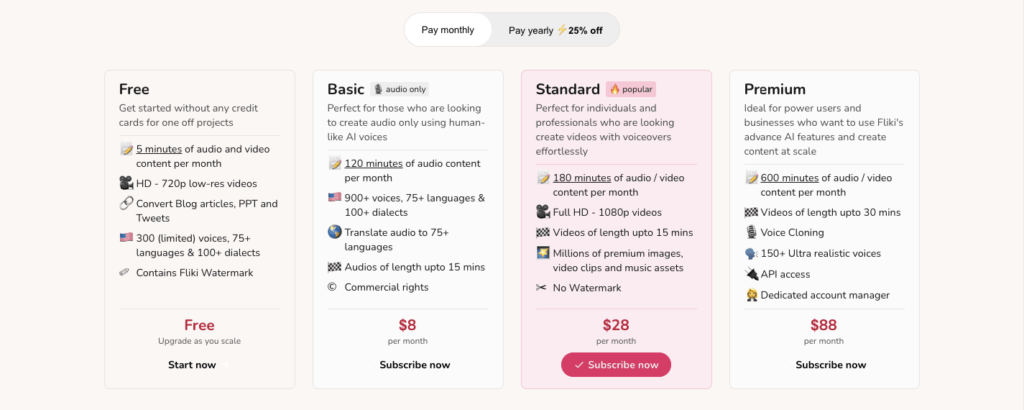Subscribe now to the Premium plan

(x=831, y=365)
